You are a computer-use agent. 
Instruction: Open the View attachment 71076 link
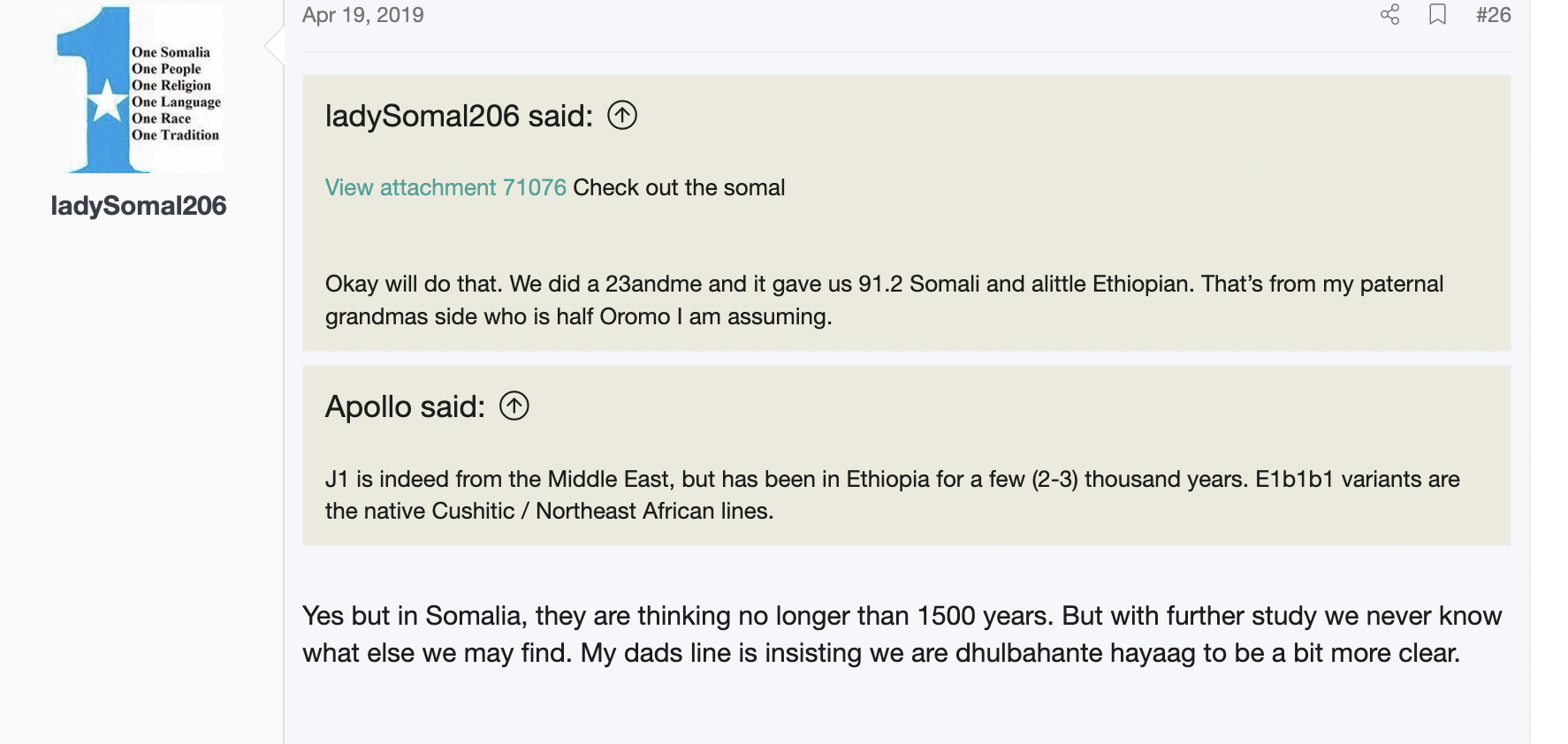445,187
